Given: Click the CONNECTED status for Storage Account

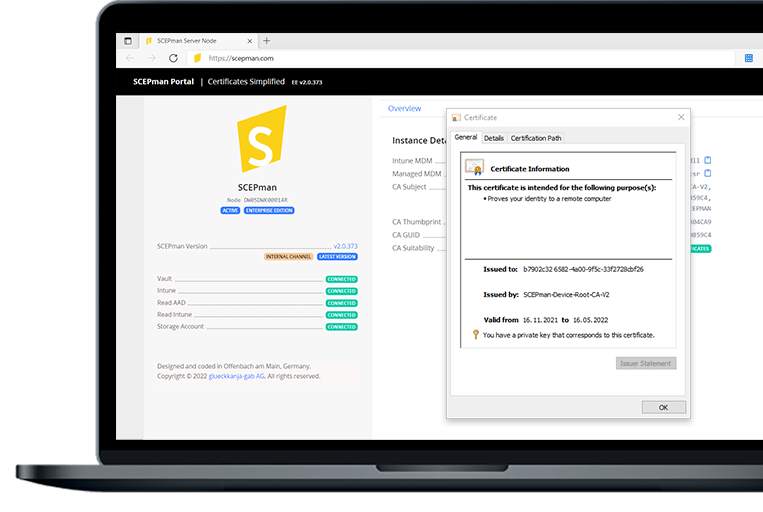Looking at the screenshot, I should tap(342, 327).
